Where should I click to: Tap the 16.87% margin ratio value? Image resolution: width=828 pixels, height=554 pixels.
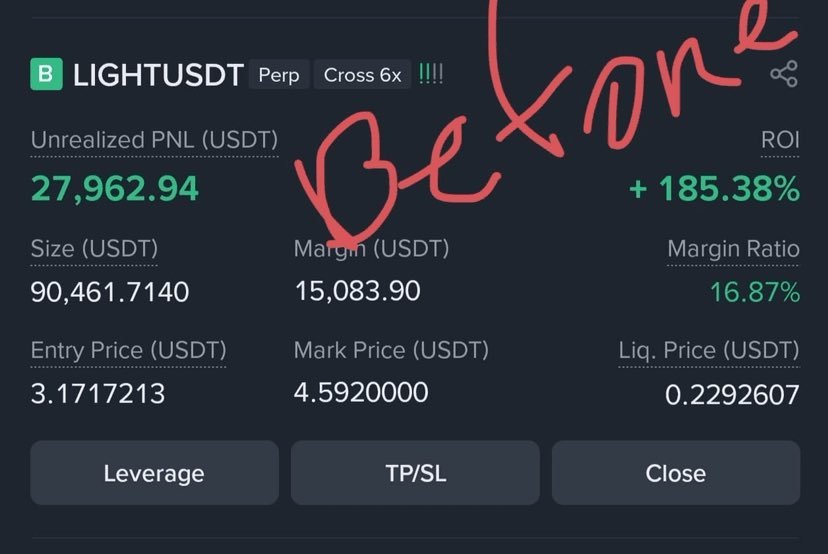754,292
